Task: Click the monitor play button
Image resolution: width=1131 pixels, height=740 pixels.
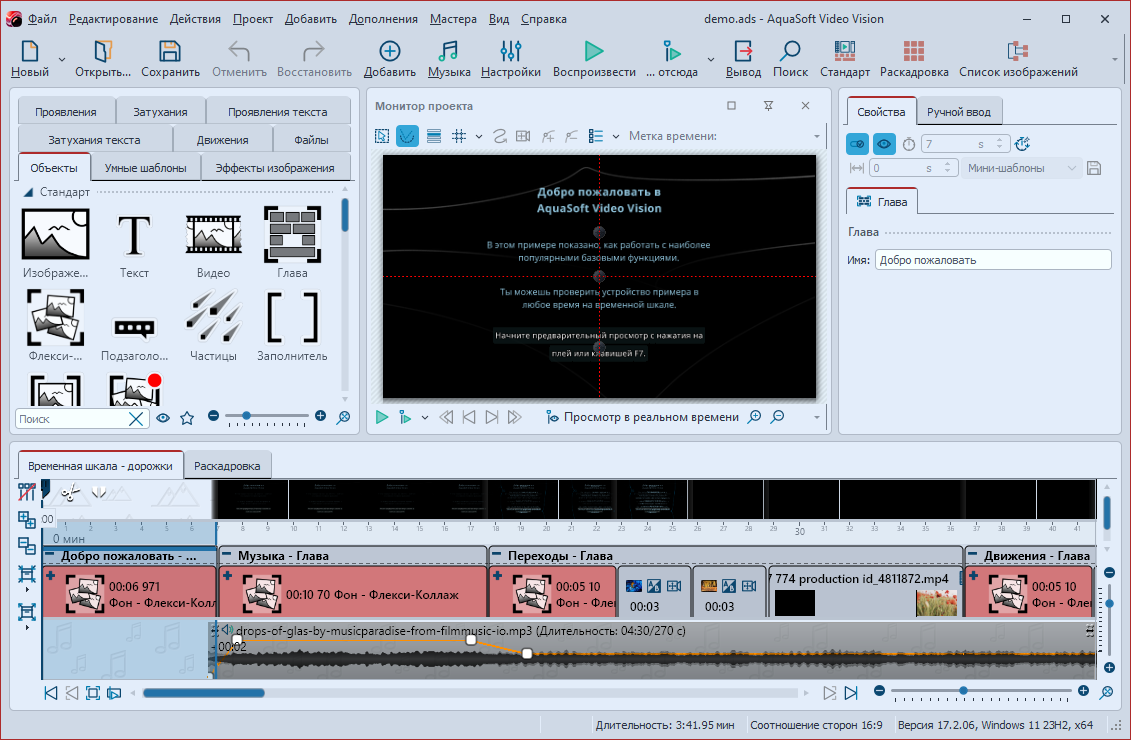Action: tap(382, 417)
